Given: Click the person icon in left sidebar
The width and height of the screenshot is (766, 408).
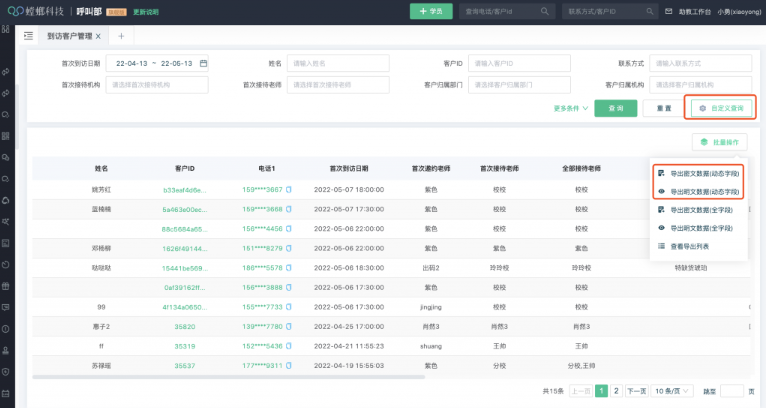Looking at the screenshot, I should [x=6, y=350].
